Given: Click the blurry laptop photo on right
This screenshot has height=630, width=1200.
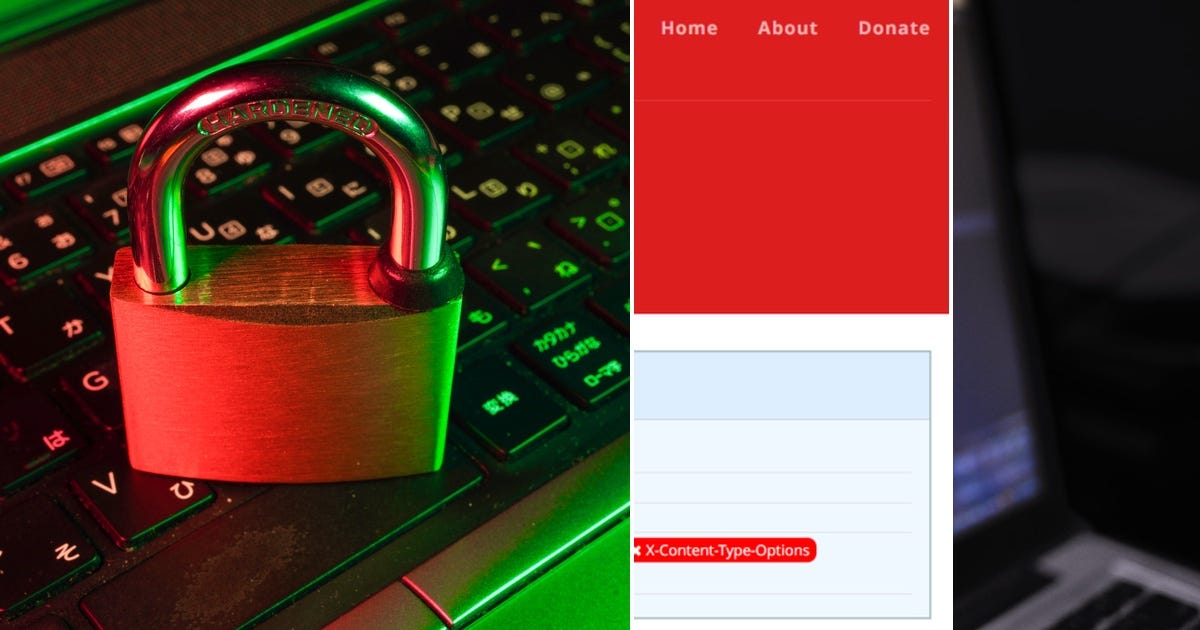Looking at the screenshot, I should click(1077, 315).
